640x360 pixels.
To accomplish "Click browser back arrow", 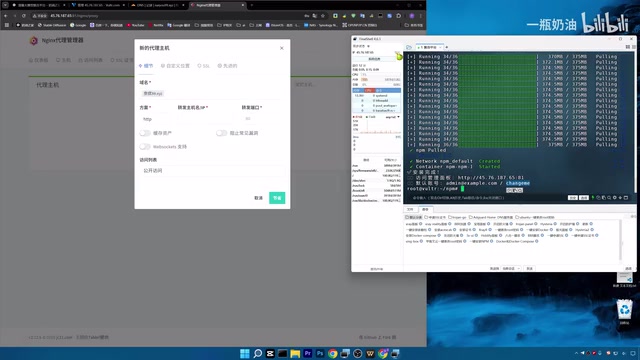I will point(6,16).
